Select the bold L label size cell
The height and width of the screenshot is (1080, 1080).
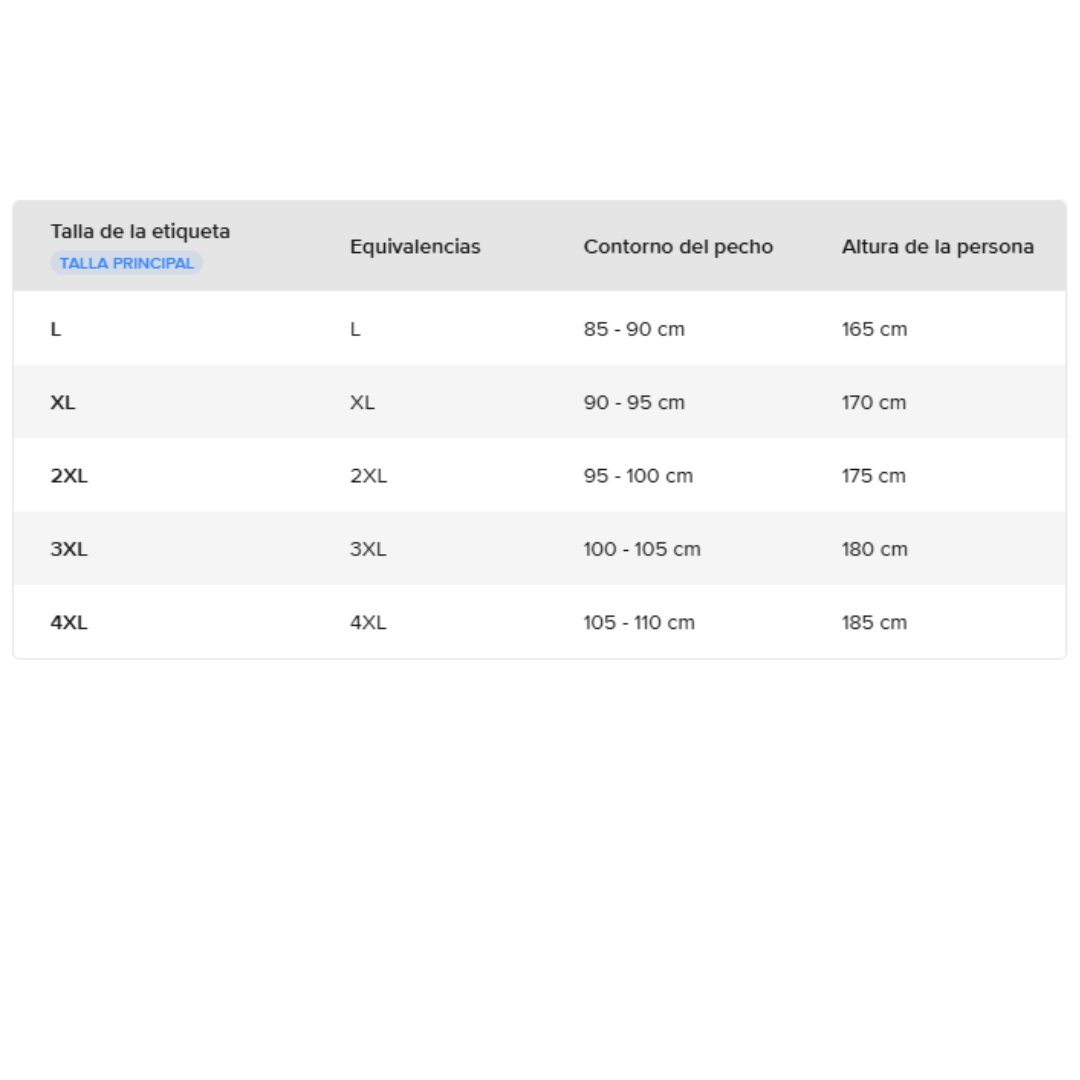(56, 329)
